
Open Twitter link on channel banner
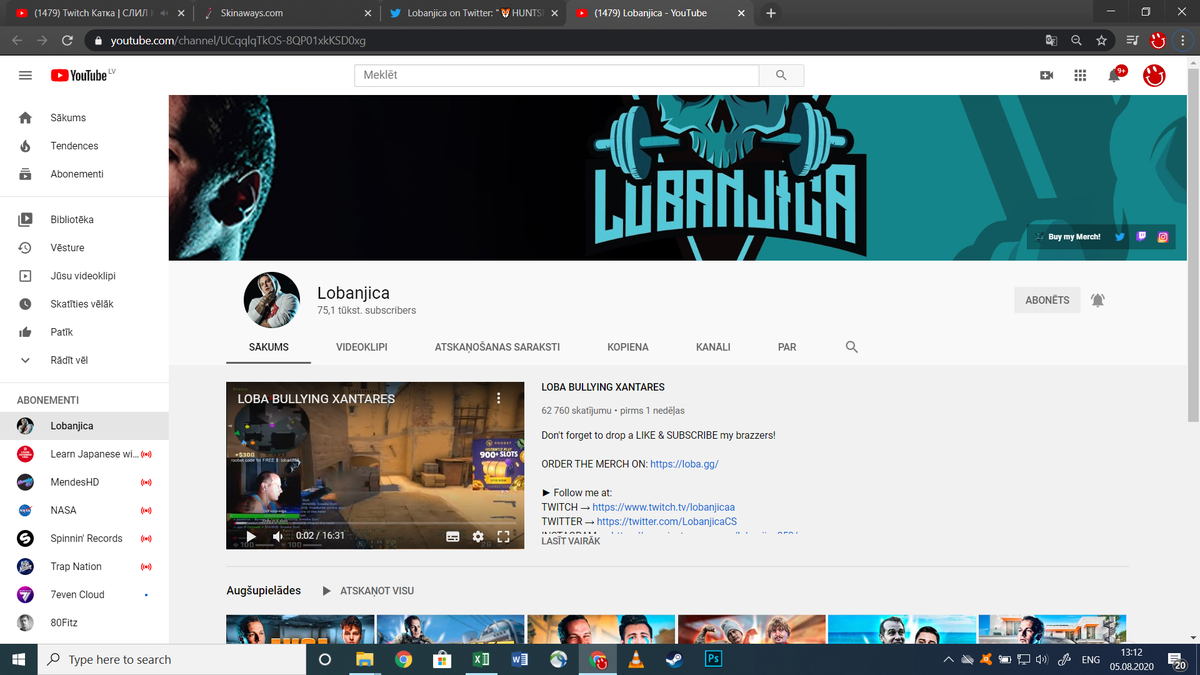(1120, 237)
